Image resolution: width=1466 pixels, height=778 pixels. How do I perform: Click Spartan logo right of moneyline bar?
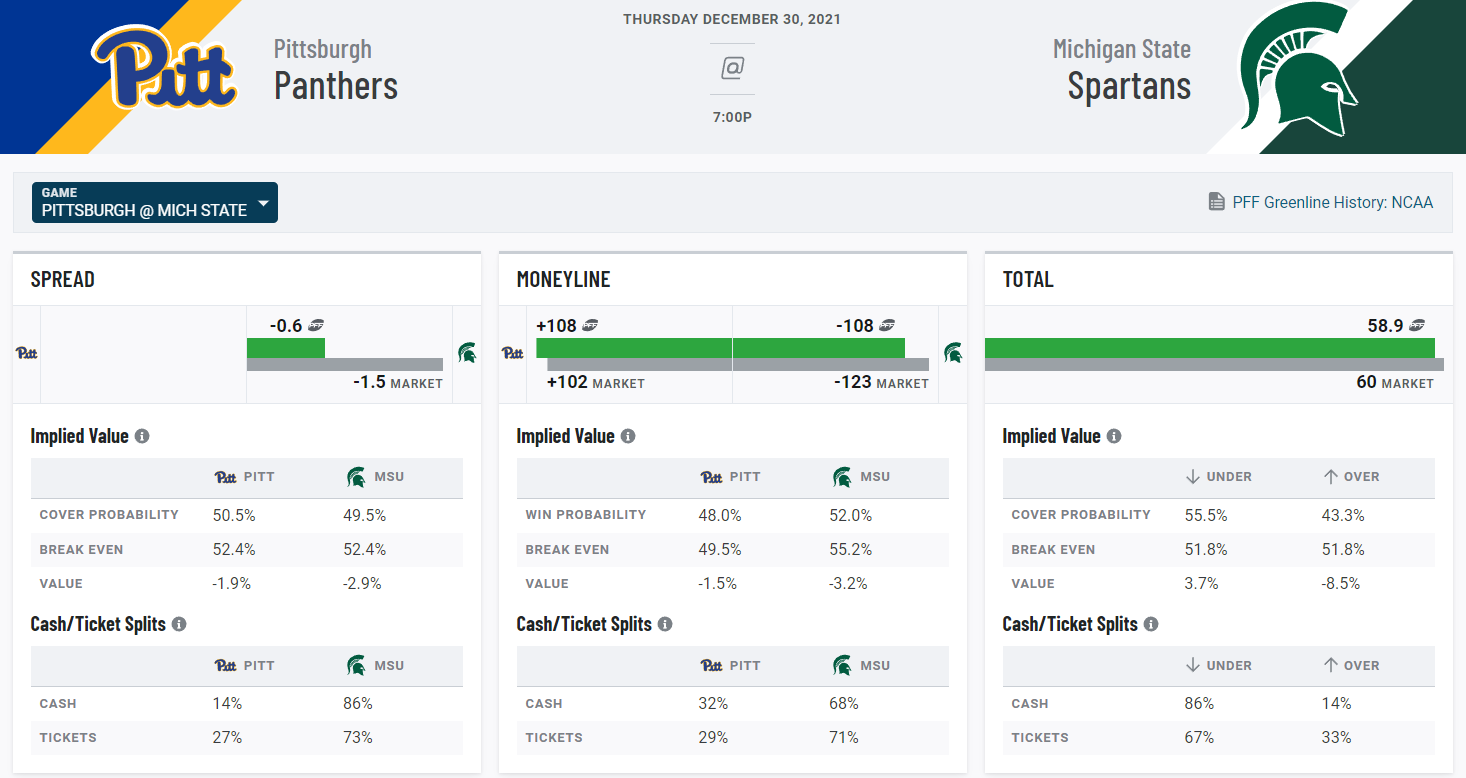[x=953, y=353]
